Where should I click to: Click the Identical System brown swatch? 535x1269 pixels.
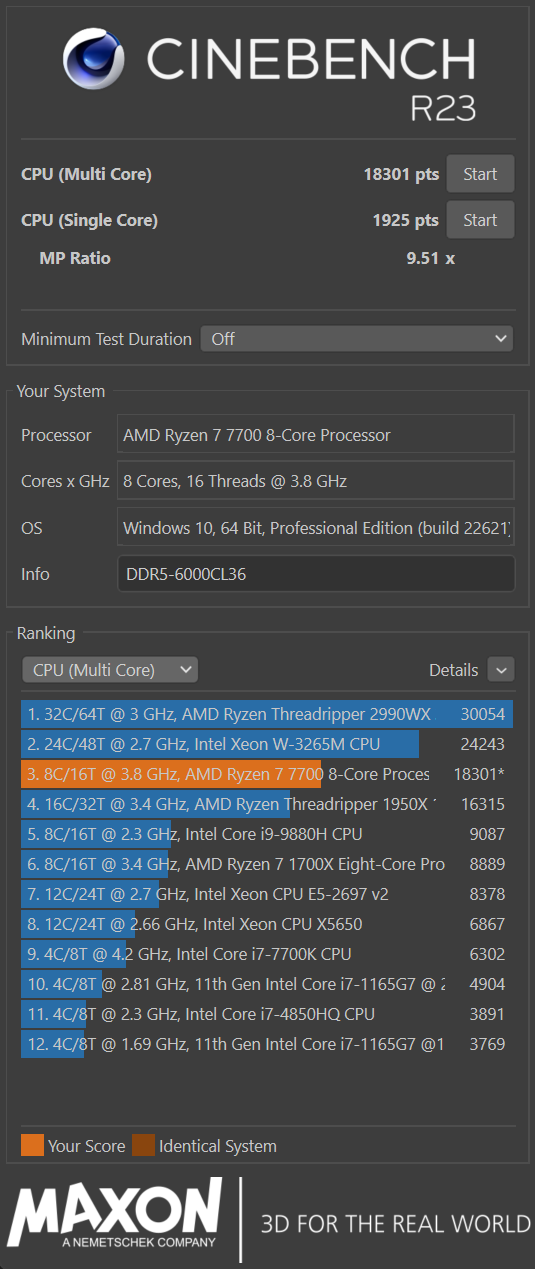[143, 1145]
